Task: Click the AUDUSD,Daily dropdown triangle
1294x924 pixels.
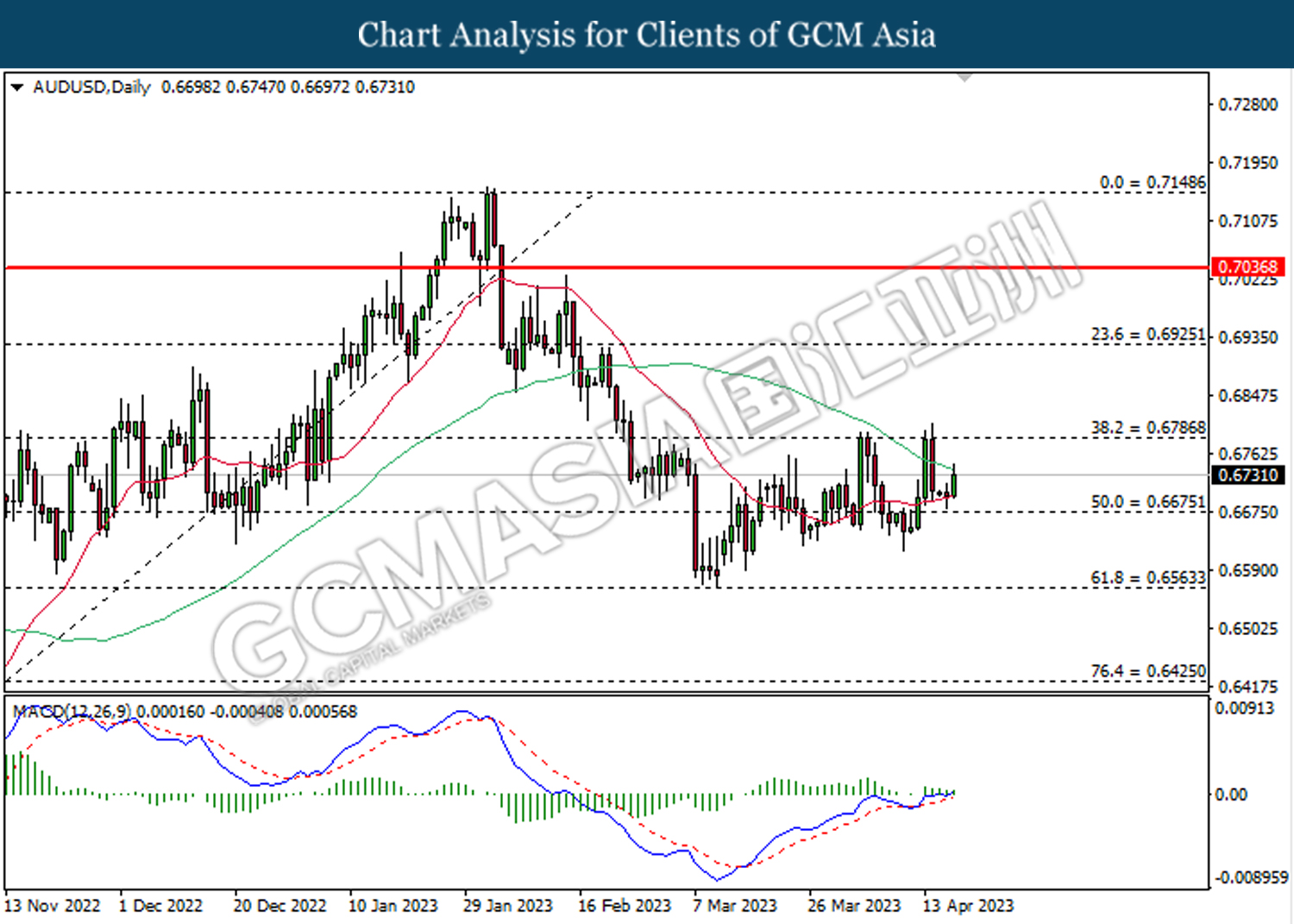Action: click(16, 87)
